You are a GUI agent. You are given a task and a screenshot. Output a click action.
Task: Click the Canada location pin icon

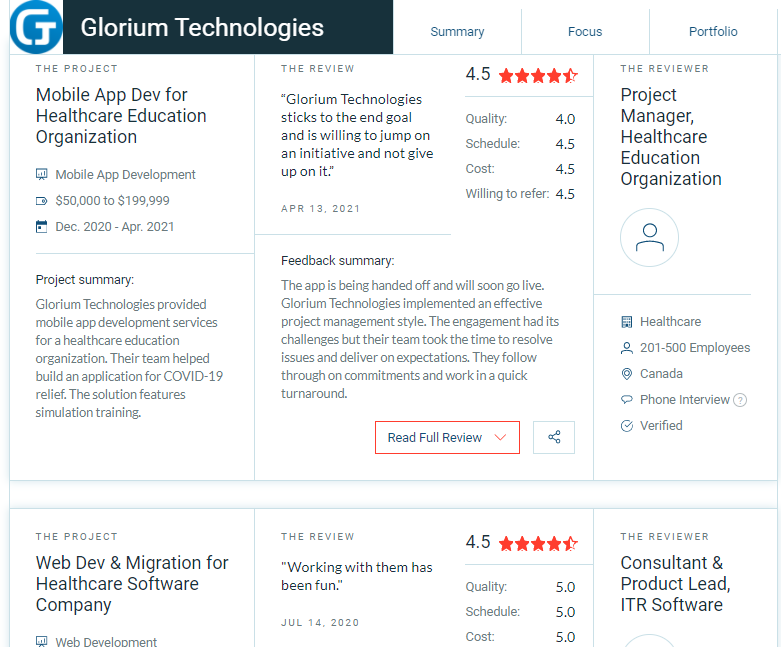[x=627, y=374]
